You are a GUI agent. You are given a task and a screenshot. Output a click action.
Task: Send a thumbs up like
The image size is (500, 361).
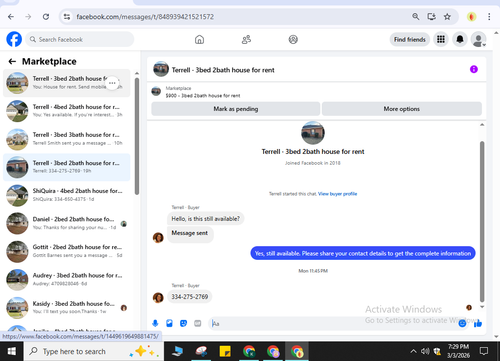click(x=478, y=323)
